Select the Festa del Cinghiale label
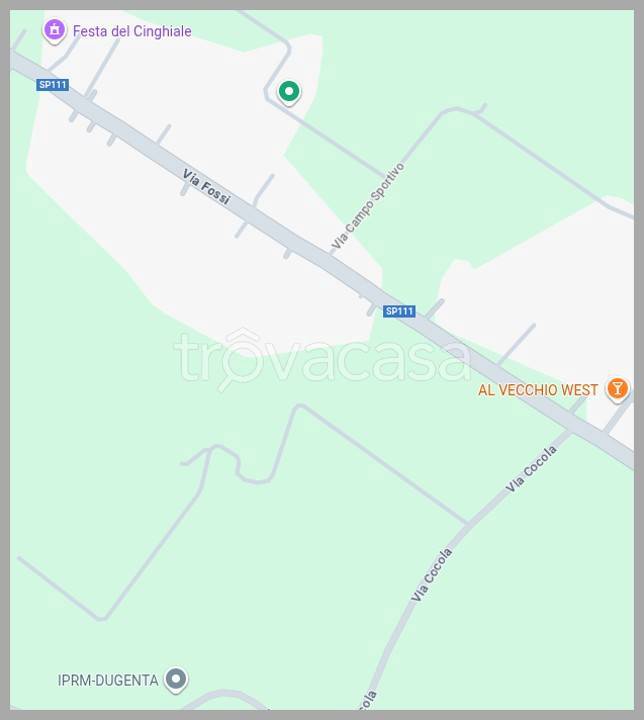This screenshot has height=720, width=644. point(132,31)
